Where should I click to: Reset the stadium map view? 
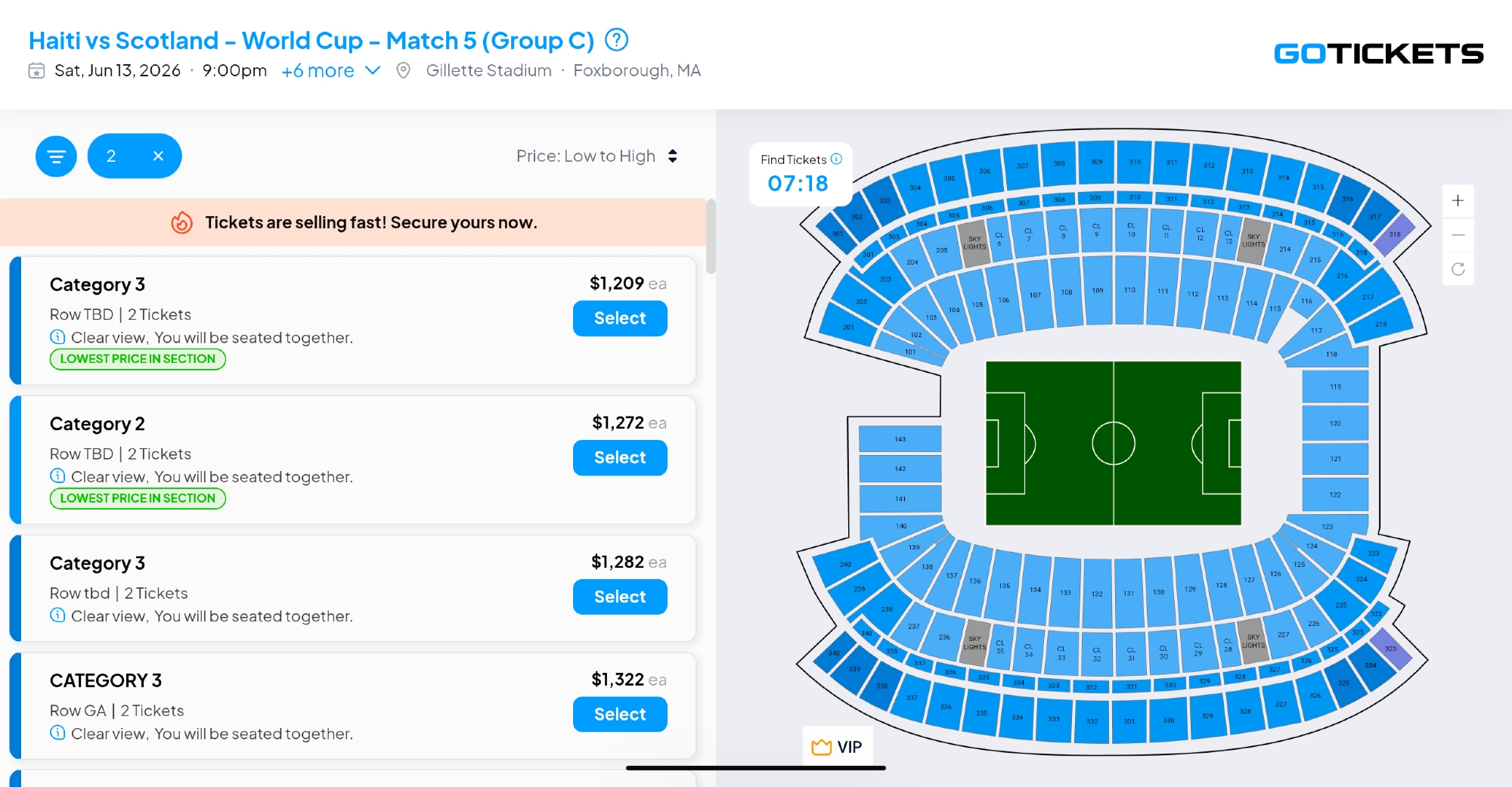[x=1458, y=269]
